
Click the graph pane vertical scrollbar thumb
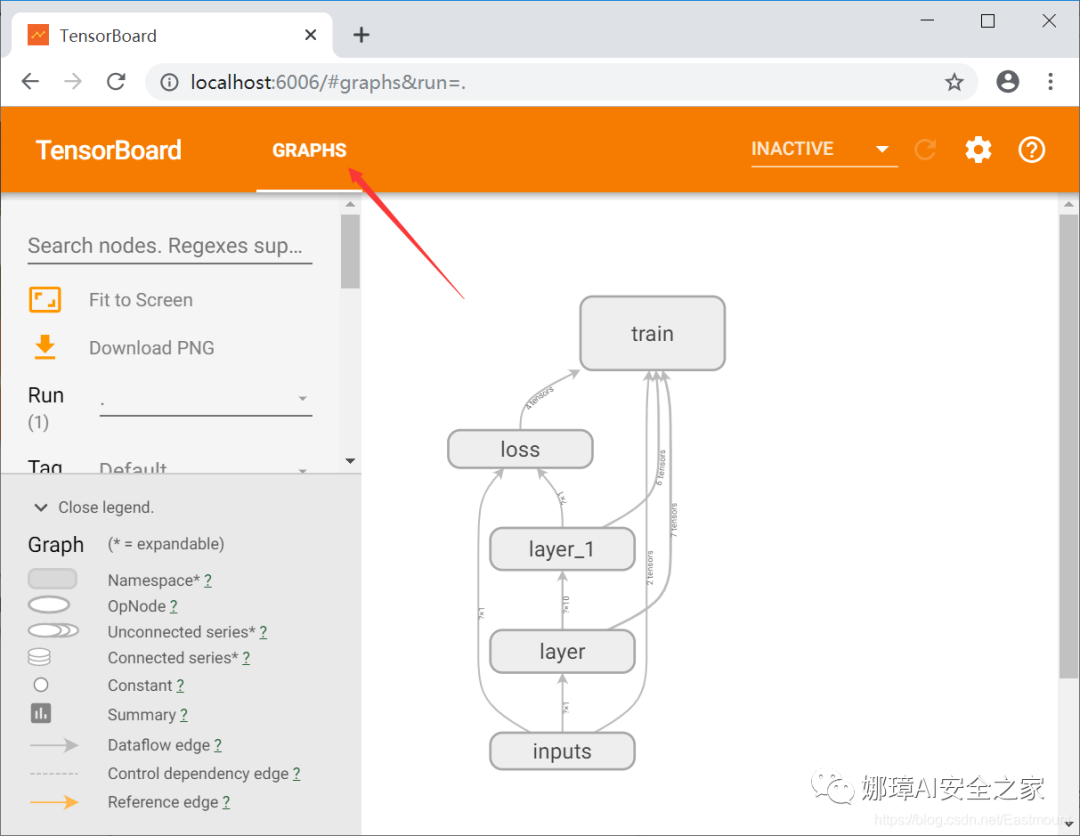1068,446
